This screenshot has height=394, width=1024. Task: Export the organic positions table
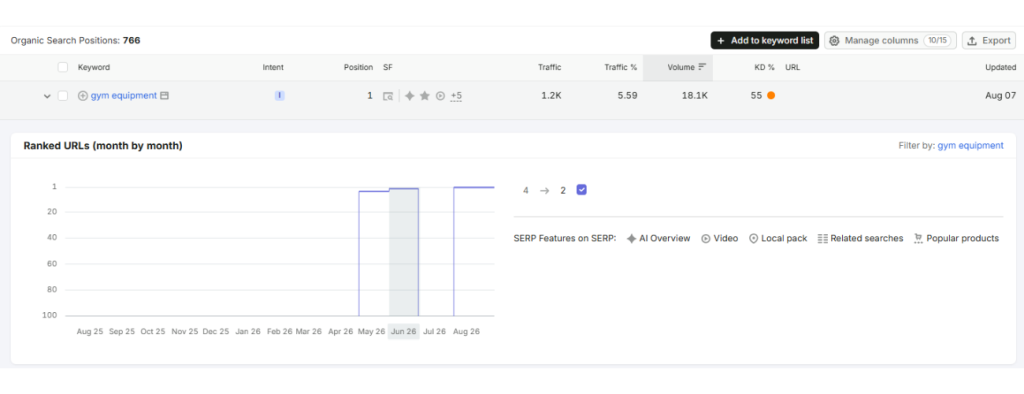click(989, 41)
